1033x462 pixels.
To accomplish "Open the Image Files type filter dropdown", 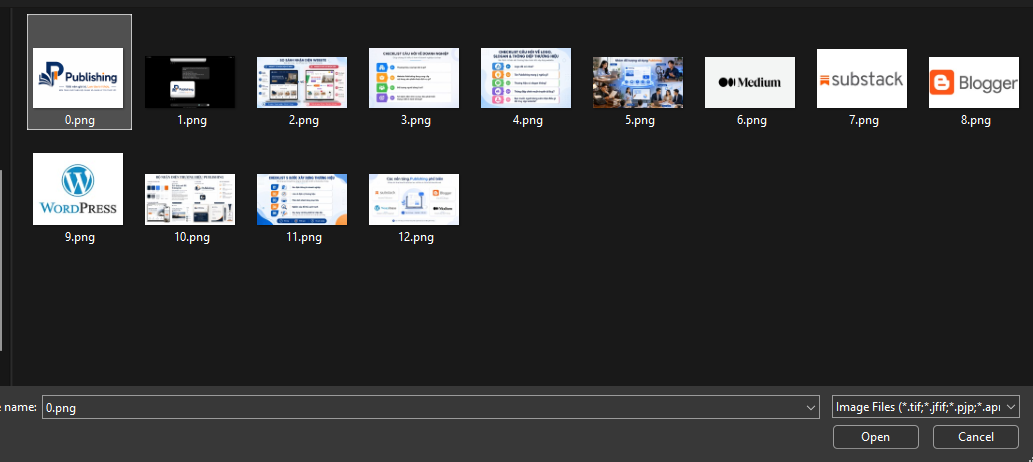I will tap(926, 407).
